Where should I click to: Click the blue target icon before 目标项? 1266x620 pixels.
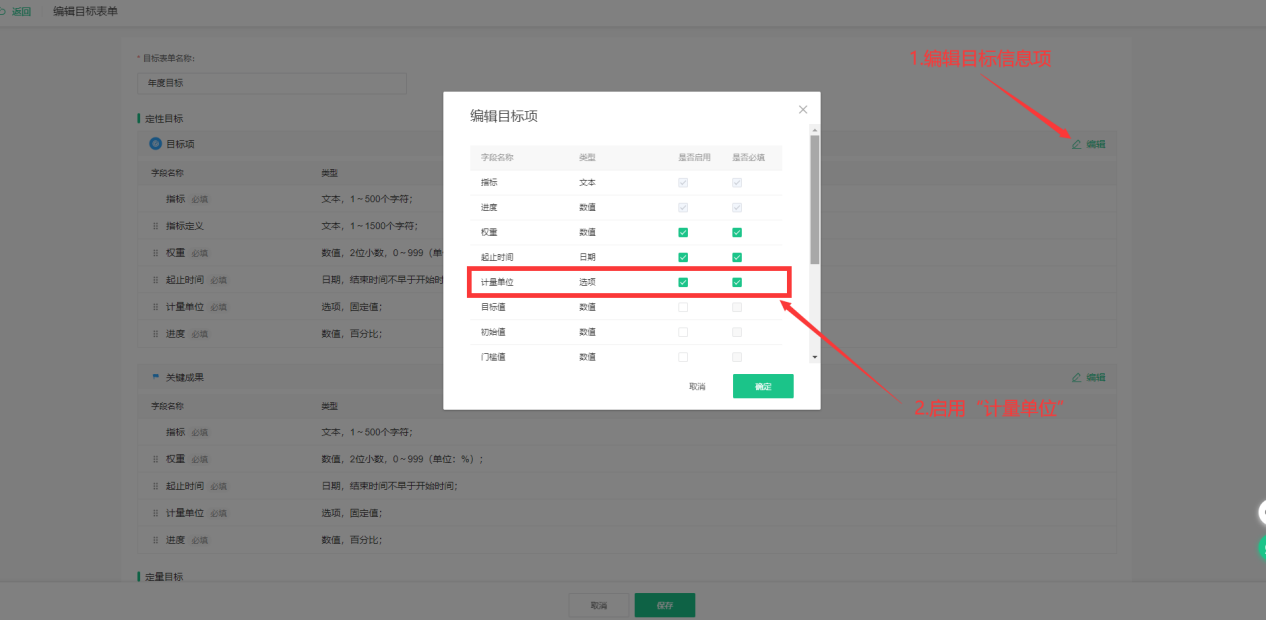click(155, 144)
